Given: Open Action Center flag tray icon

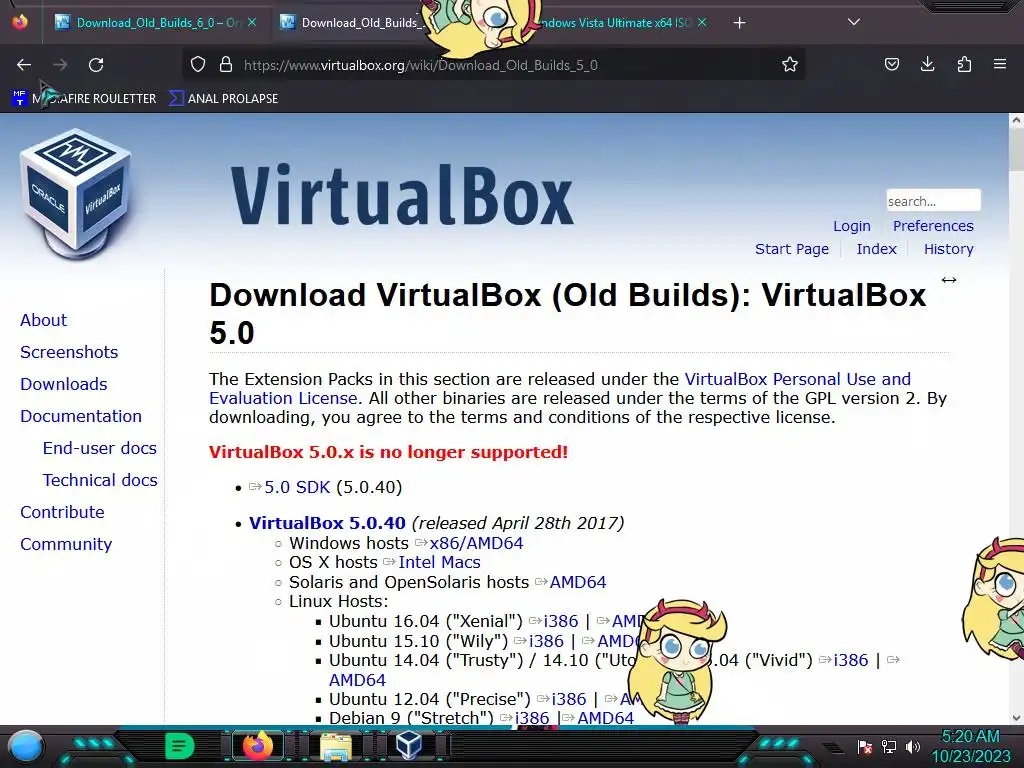Looking at the screenshot, I should [865, 747].
